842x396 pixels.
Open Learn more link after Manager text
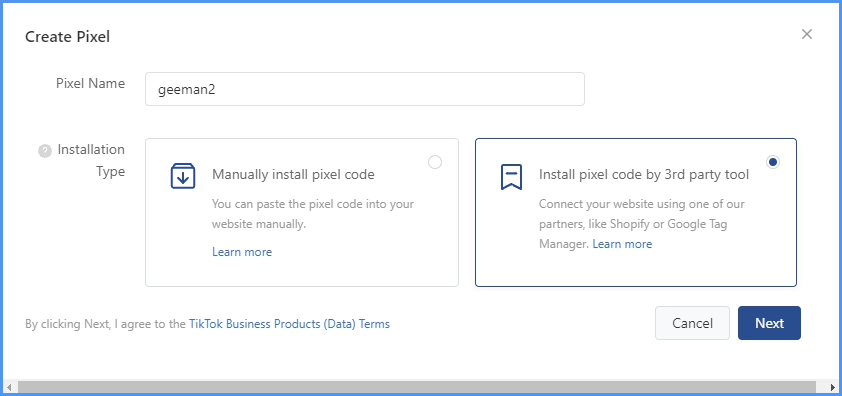(622, 244)
